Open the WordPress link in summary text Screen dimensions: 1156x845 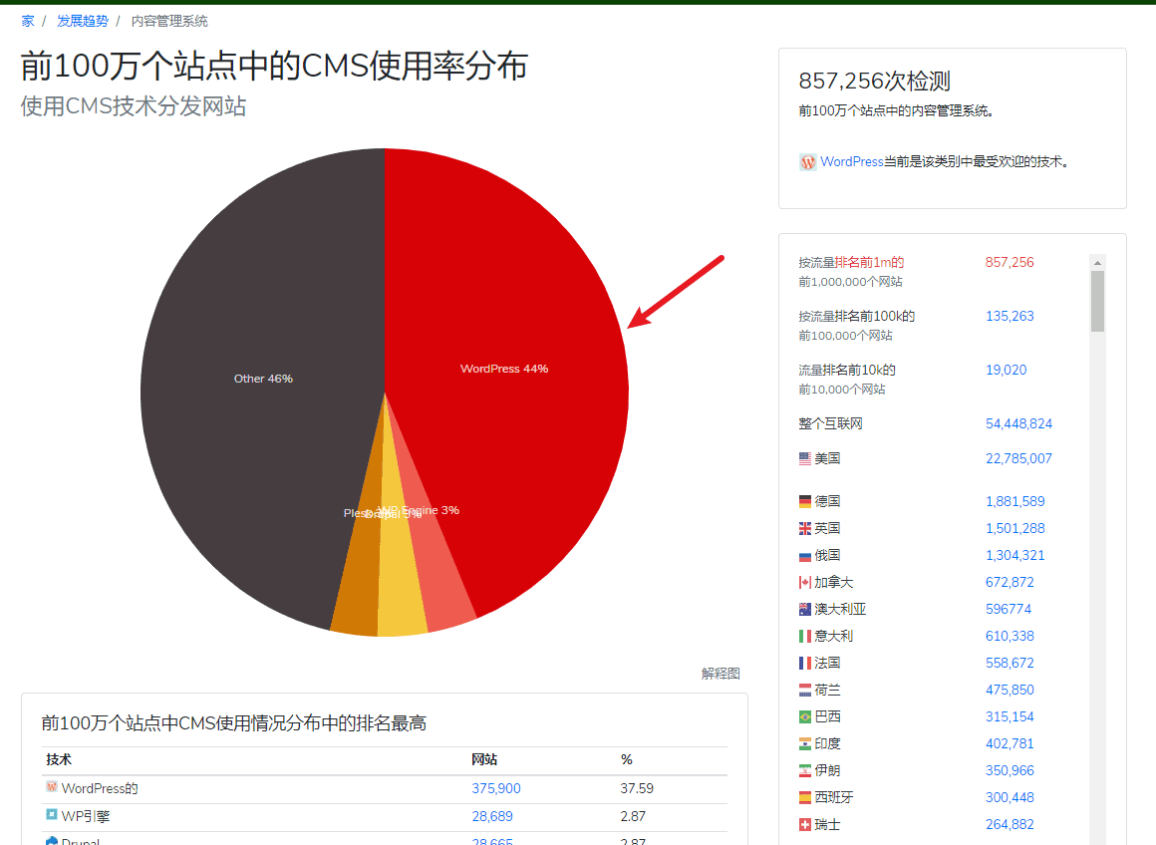click(852, 162)
